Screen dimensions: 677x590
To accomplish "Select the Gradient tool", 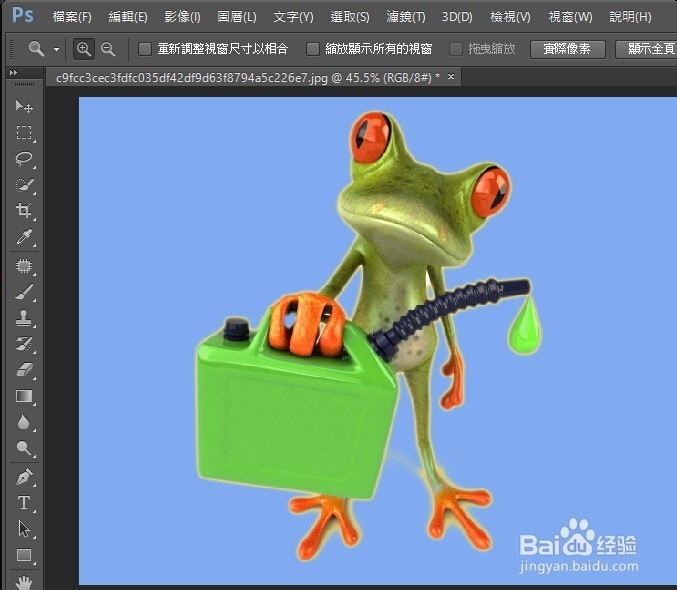I will point(24,396).
